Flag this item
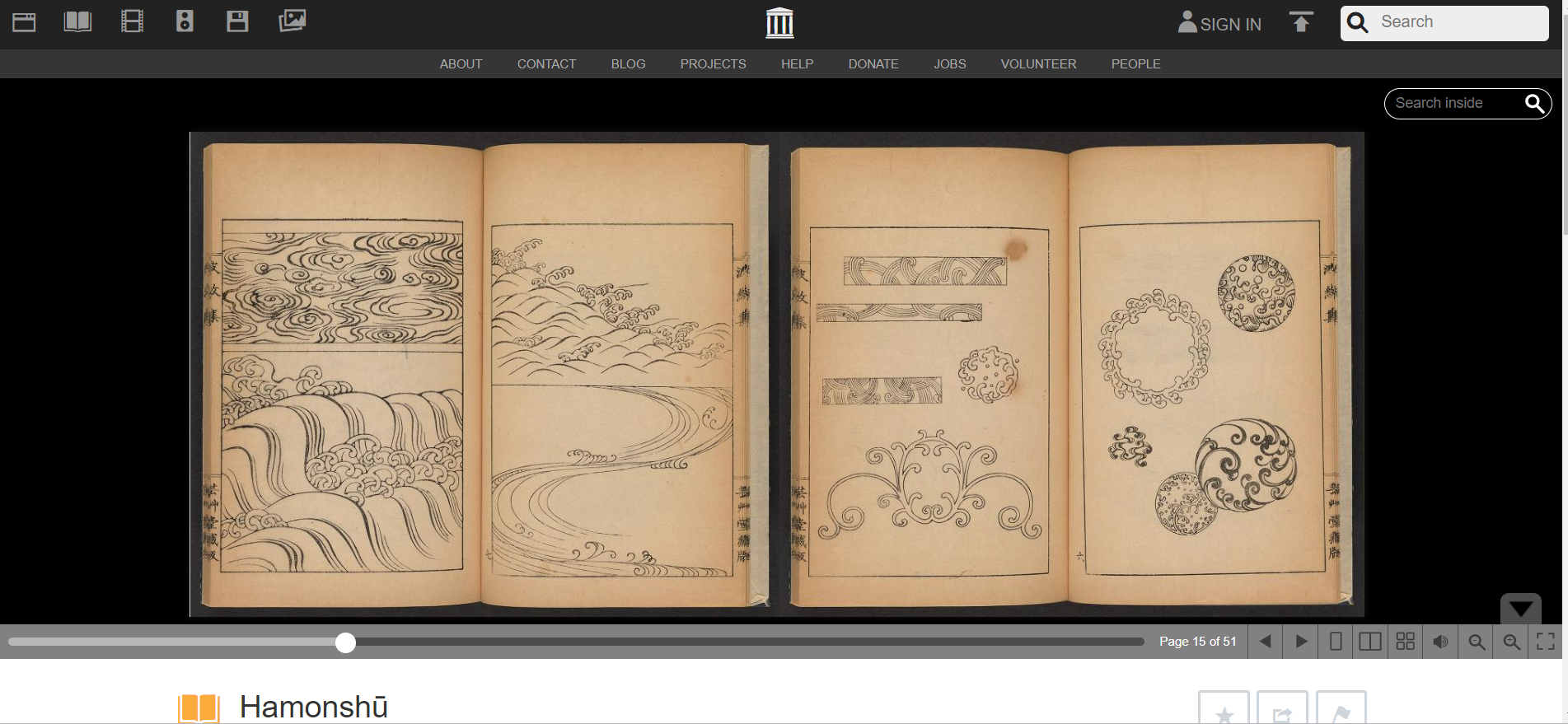This screenshot has height=724, width=1568. tap(1341, 710)
